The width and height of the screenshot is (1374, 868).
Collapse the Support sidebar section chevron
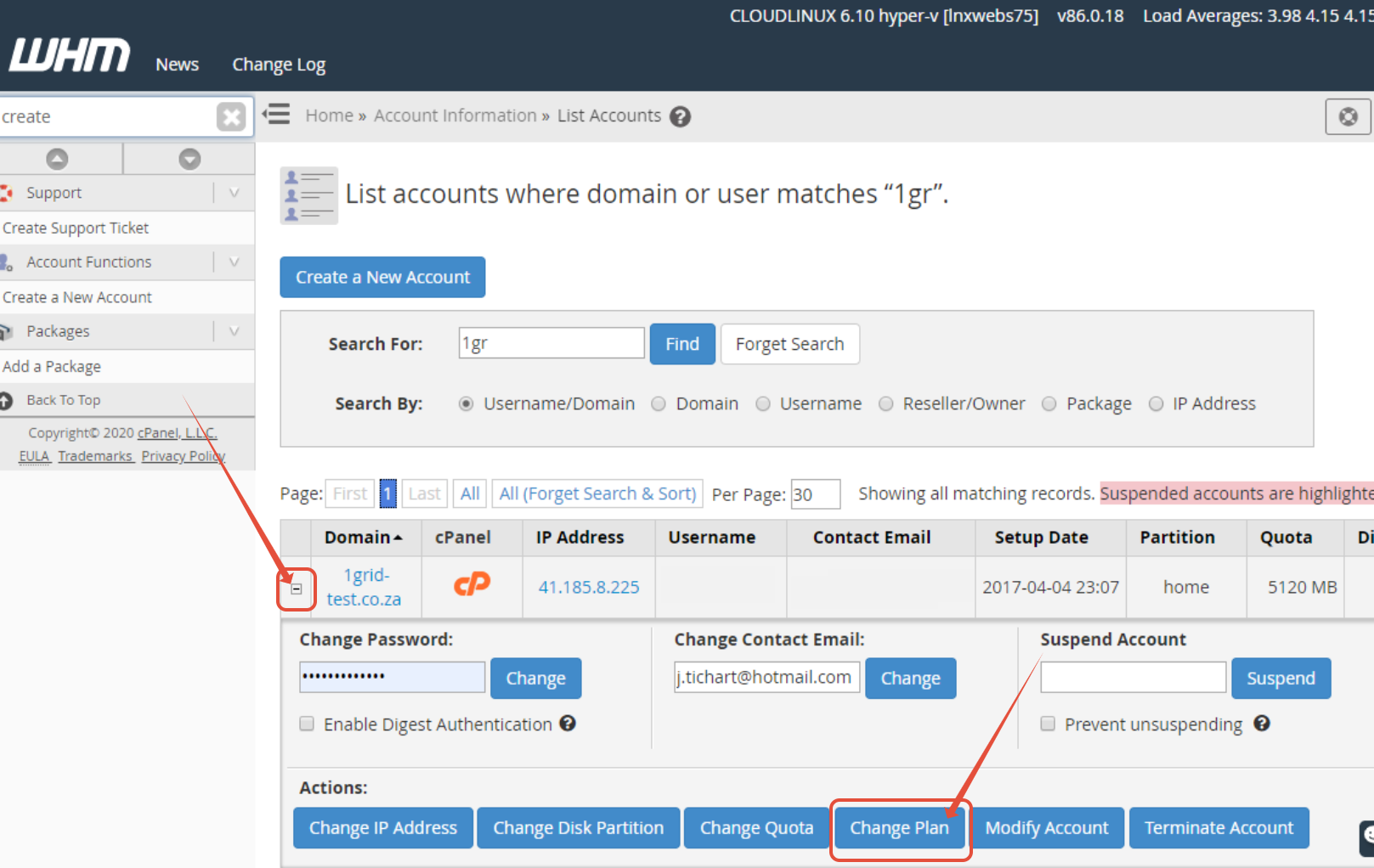234,193
